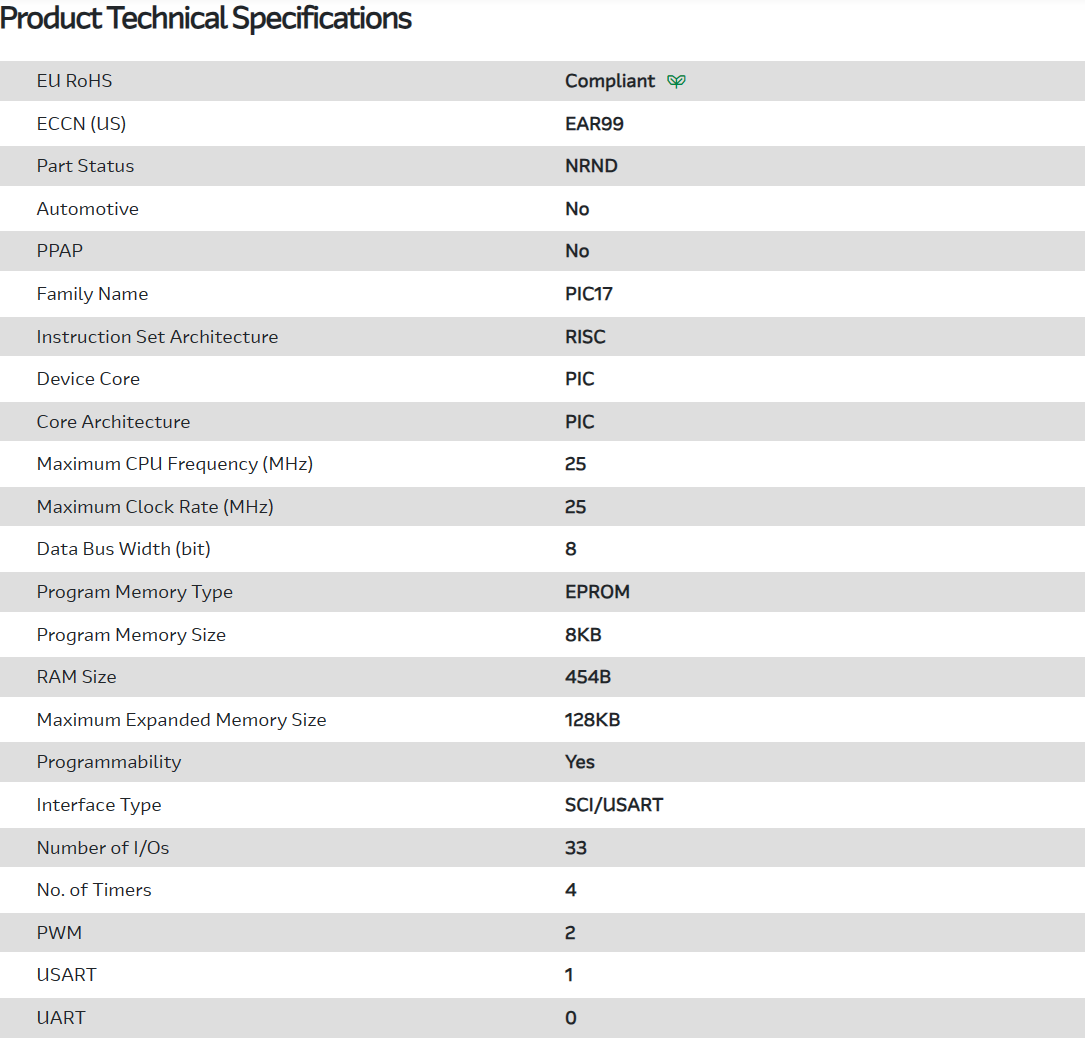Click the SCI/USART interface type value

pyautogui.click(x=614, y=805)
